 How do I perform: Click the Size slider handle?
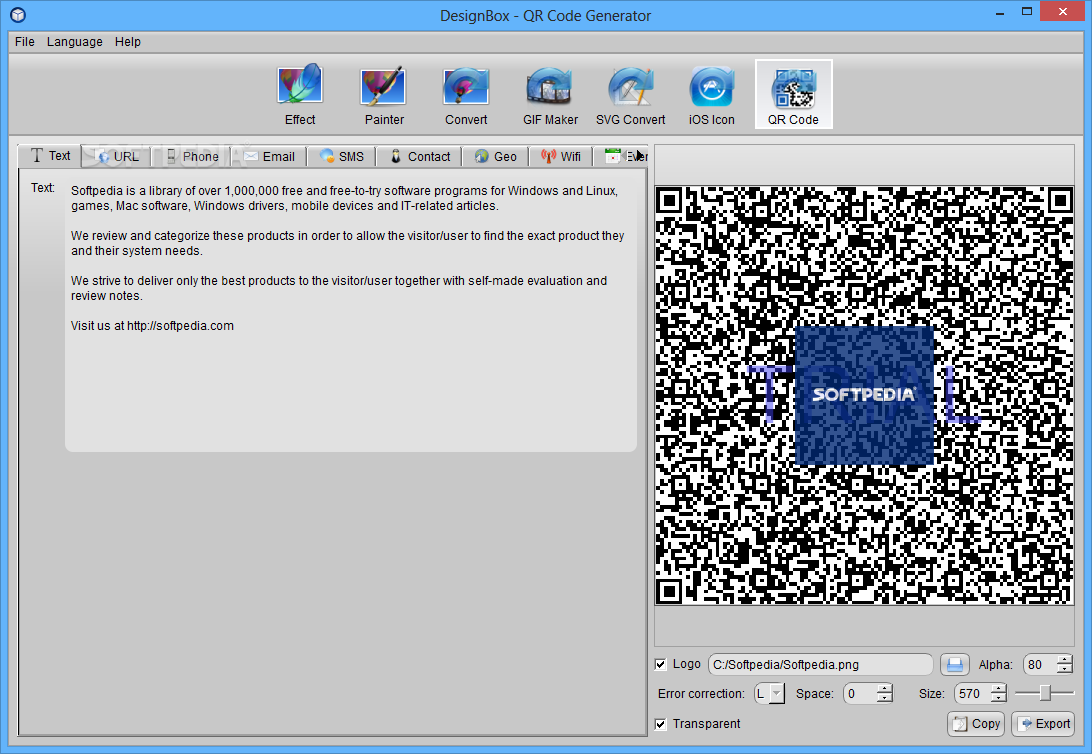(x=1045, y=693)
